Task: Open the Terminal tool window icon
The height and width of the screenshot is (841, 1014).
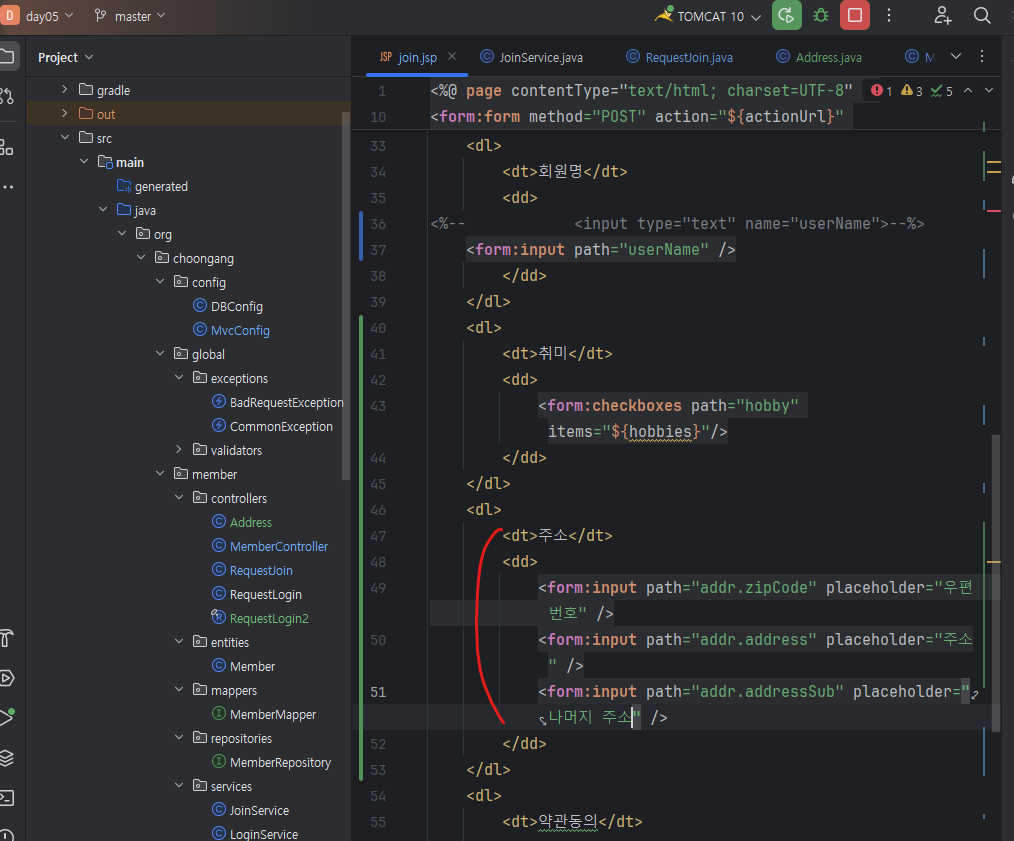Action: [x=6, y=798]
